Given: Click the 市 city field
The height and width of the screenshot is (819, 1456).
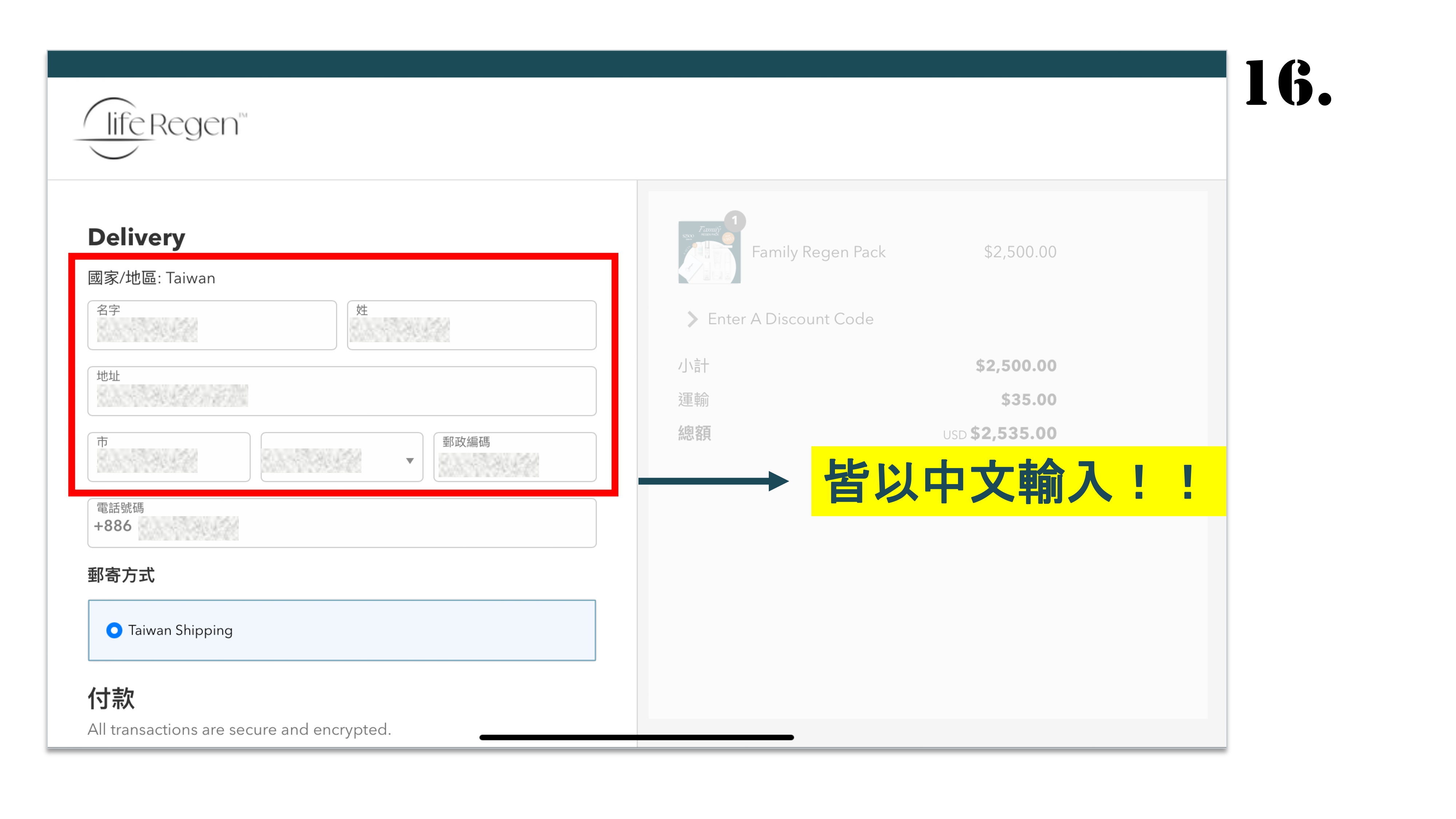Looking at the screenshot, I should click(169, 457).
